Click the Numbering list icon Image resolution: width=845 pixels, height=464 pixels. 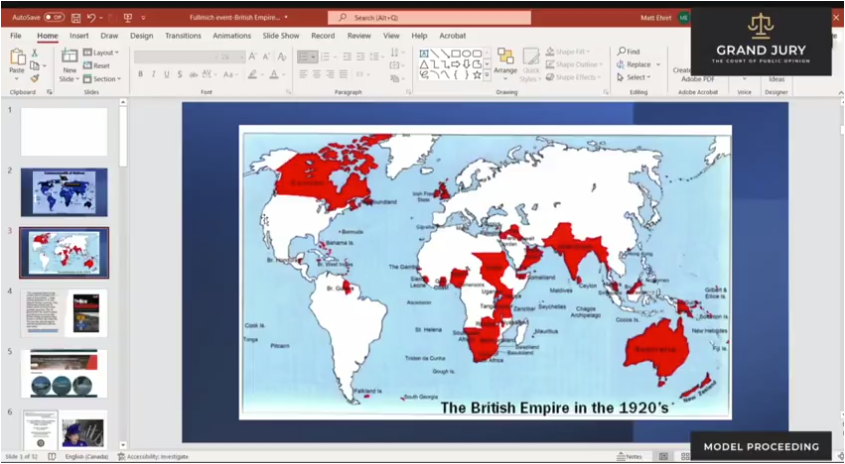pos(325,57)
